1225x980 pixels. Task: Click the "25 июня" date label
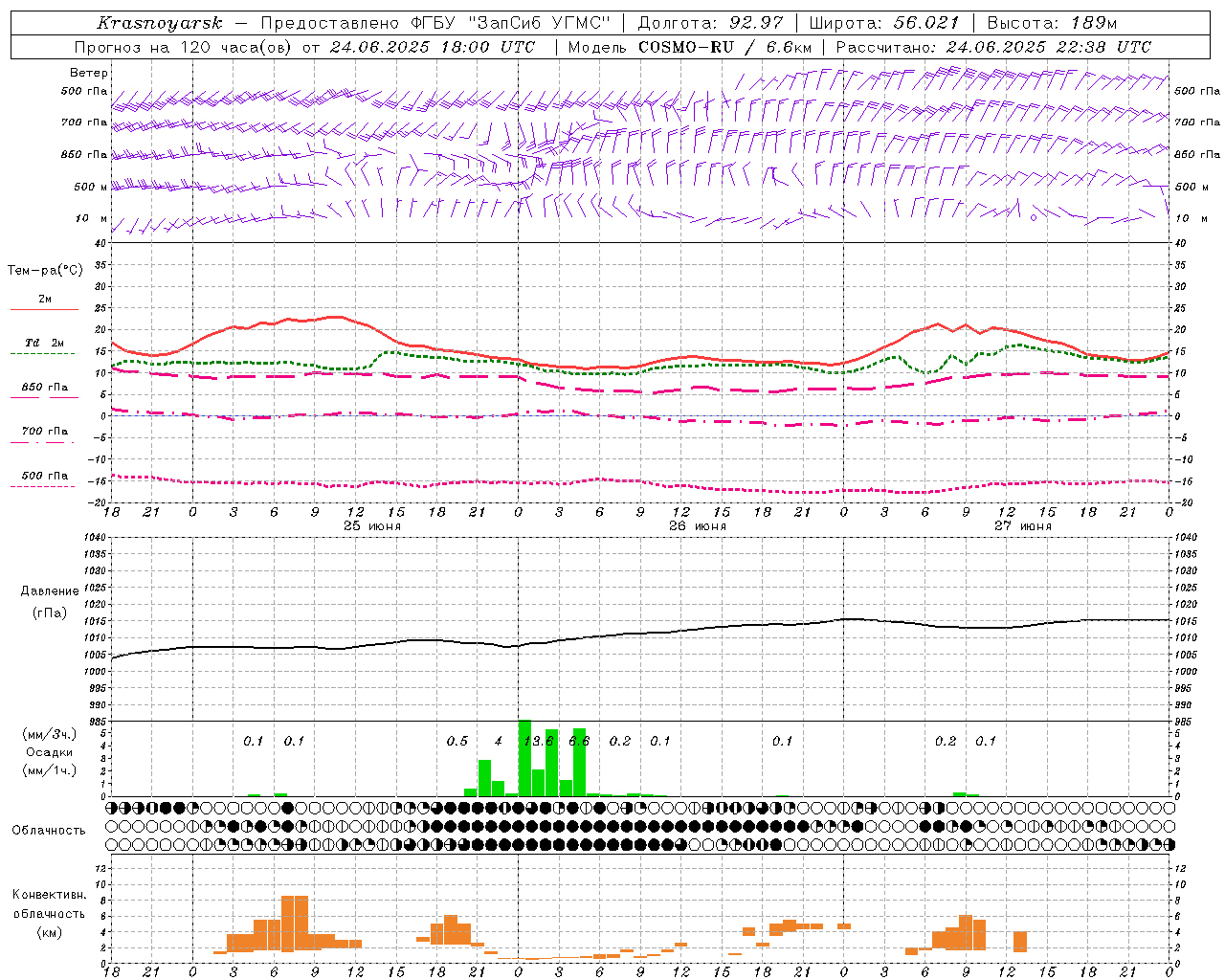[x=372, y=526]
